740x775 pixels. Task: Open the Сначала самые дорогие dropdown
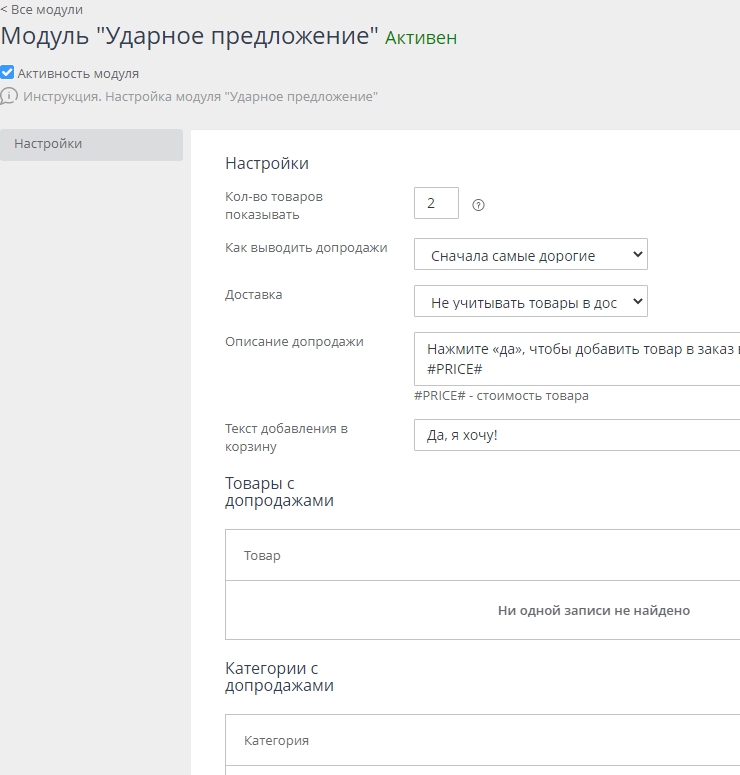[530, 255]
